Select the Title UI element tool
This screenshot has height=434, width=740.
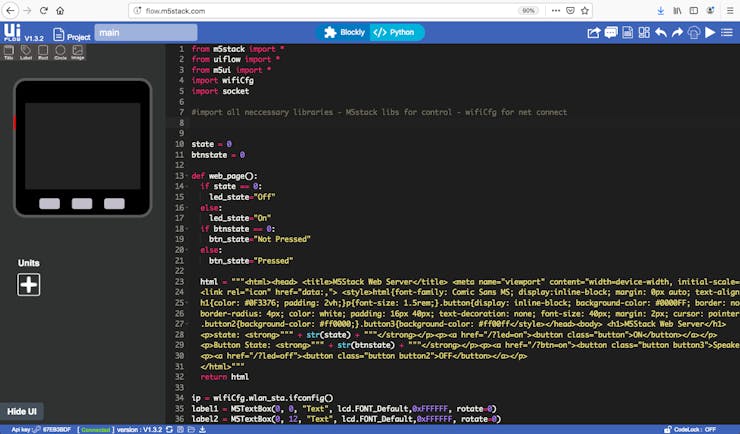(8, 52)
